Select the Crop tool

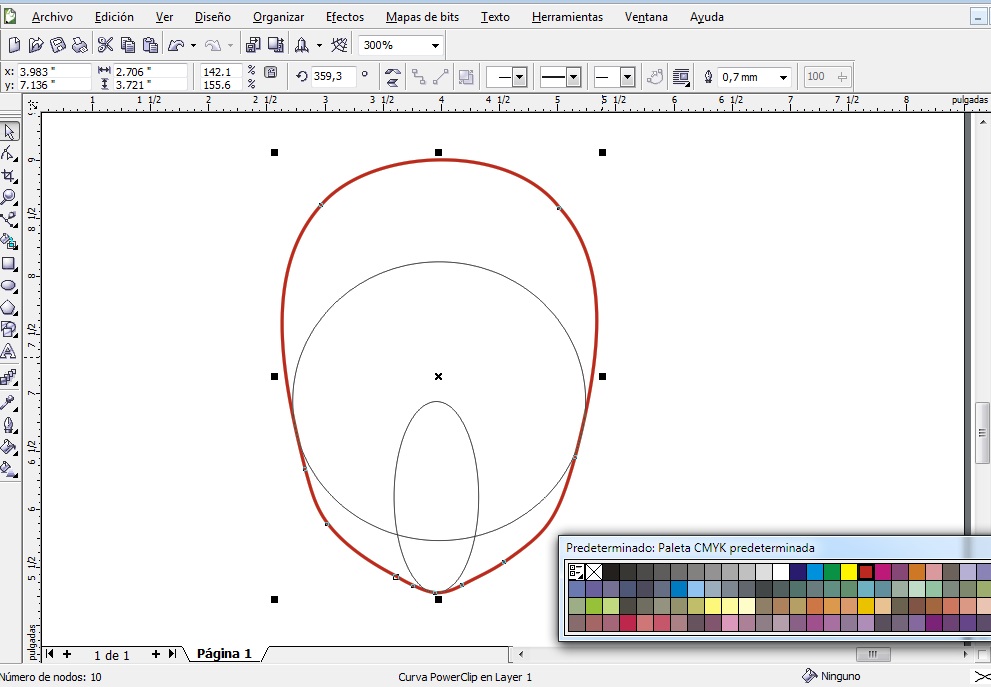(9, 175)
